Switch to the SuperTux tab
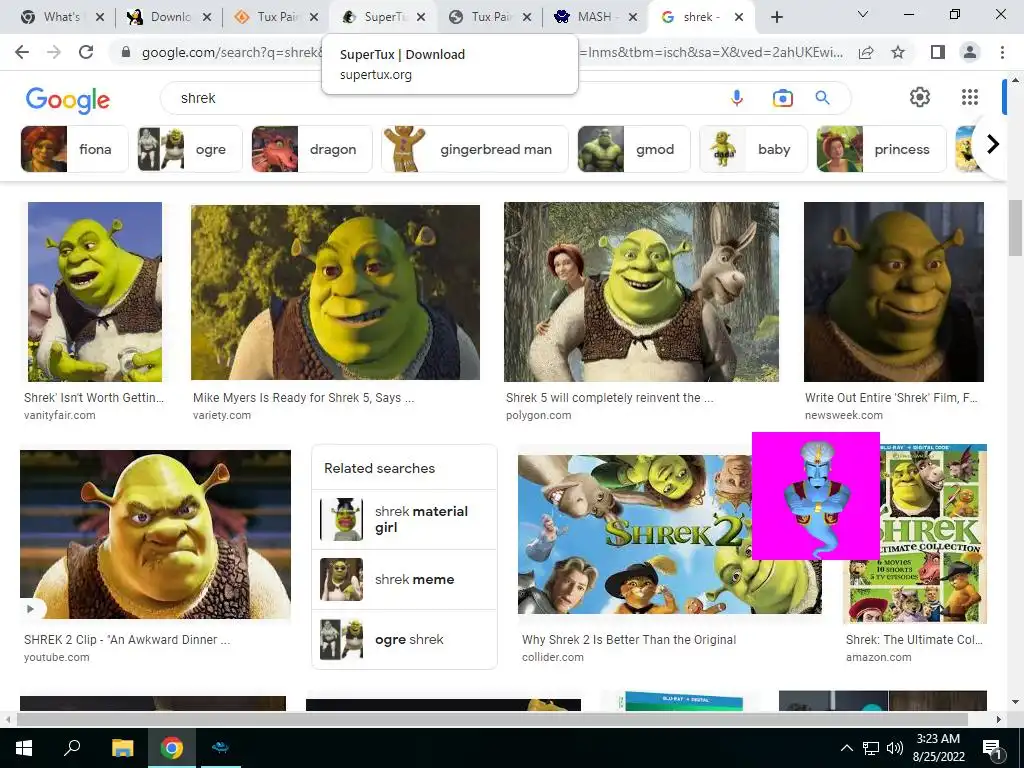The width and height of the screenshot is (1024, 768). [383, 17]
